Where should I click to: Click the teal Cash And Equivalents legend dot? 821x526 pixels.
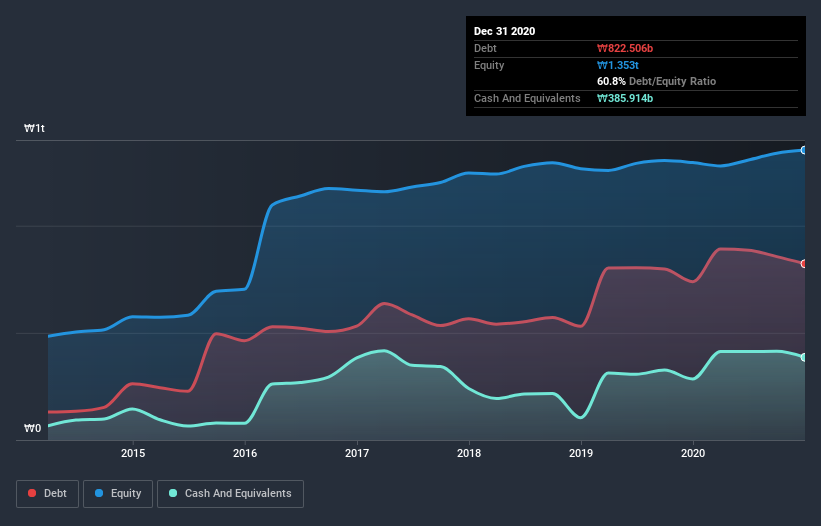tap(173, 493)
